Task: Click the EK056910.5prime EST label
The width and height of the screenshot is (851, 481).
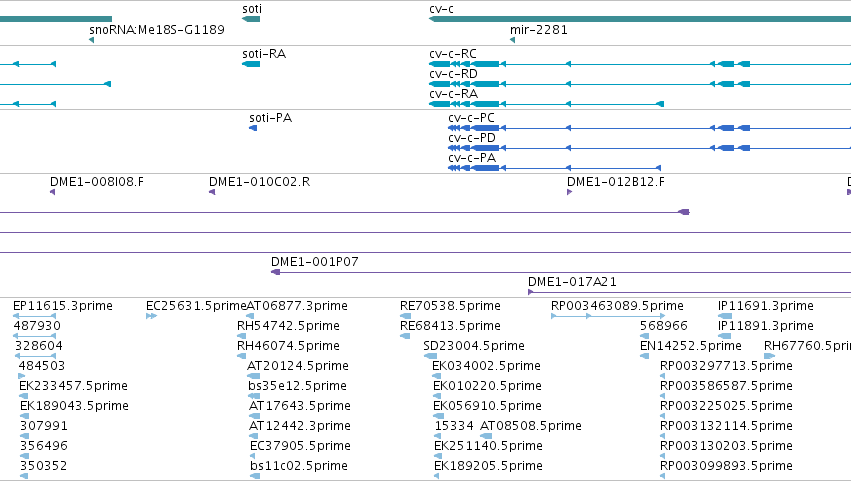Action: (x=487, y=406)
